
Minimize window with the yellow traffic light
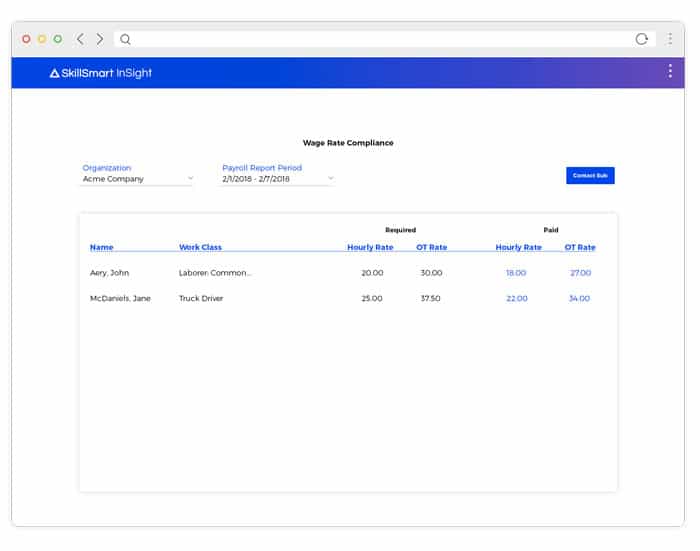42,39
